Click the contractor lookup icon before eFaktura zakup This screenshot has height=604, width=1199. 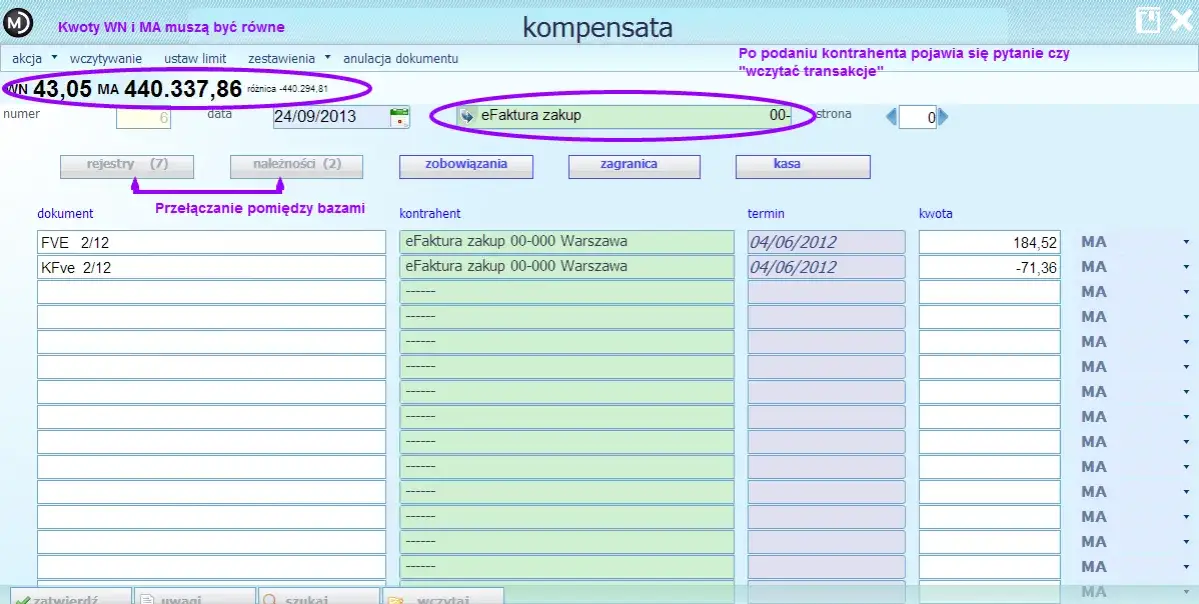click(x=466, y=116)
